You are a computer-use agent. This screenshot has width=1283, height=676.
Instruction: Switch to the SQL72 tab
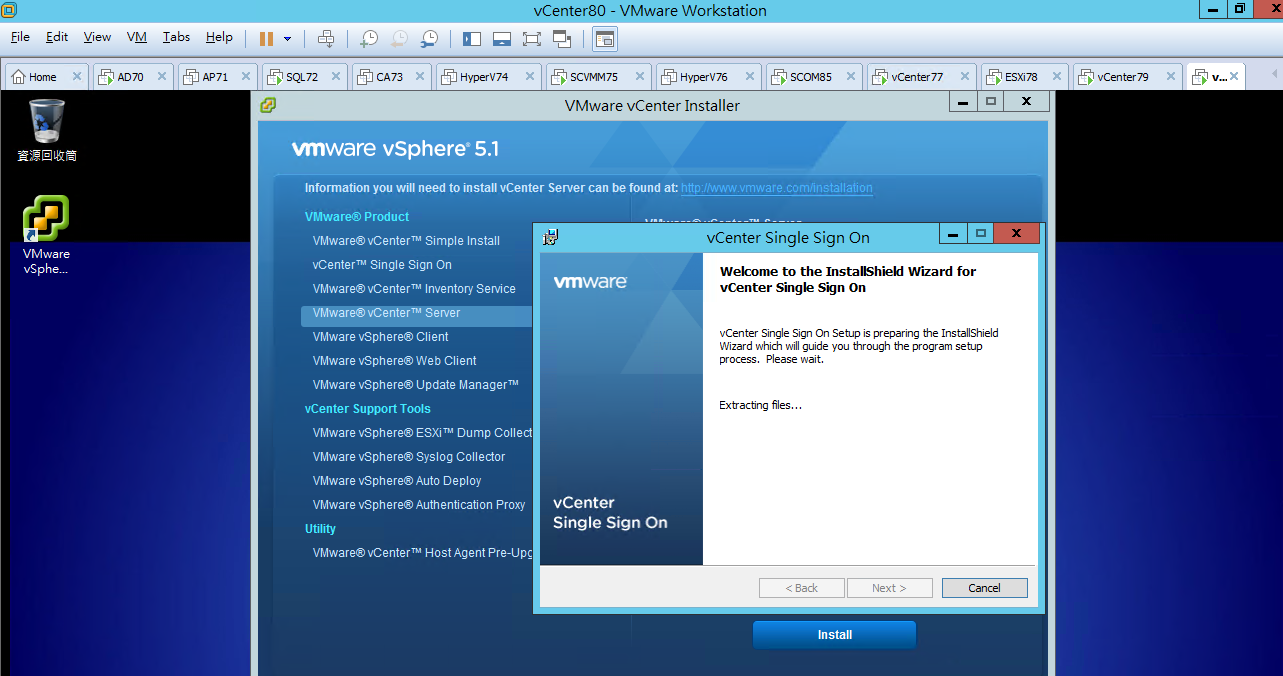pos(302,77)
